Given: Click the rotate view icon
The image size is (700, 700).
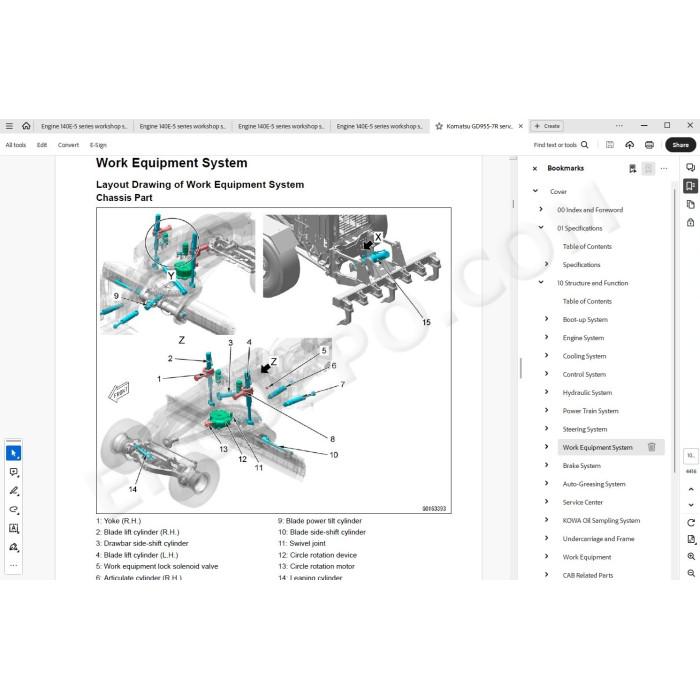Looking at the screenshot, I should tap(691, 522).
